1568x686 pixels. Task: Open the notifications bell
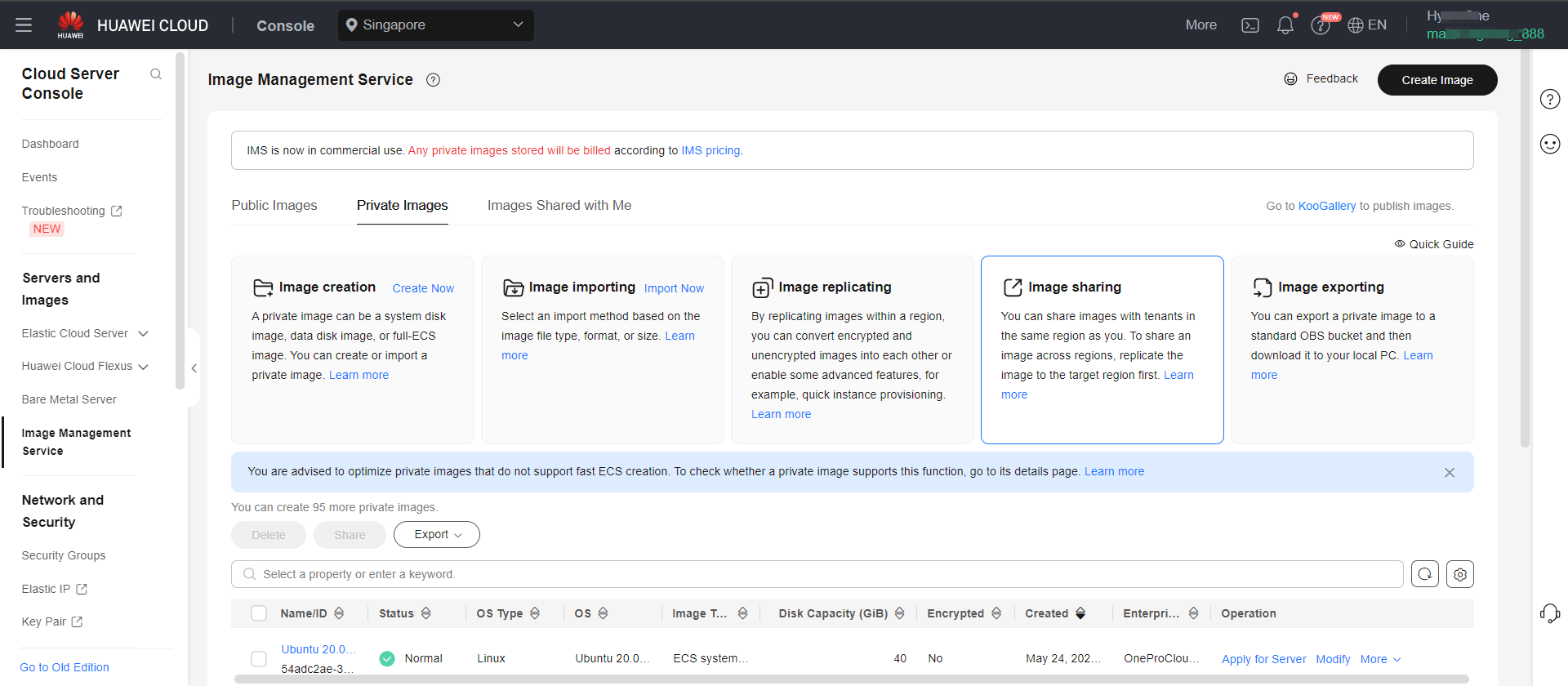tap(1285, 25)
